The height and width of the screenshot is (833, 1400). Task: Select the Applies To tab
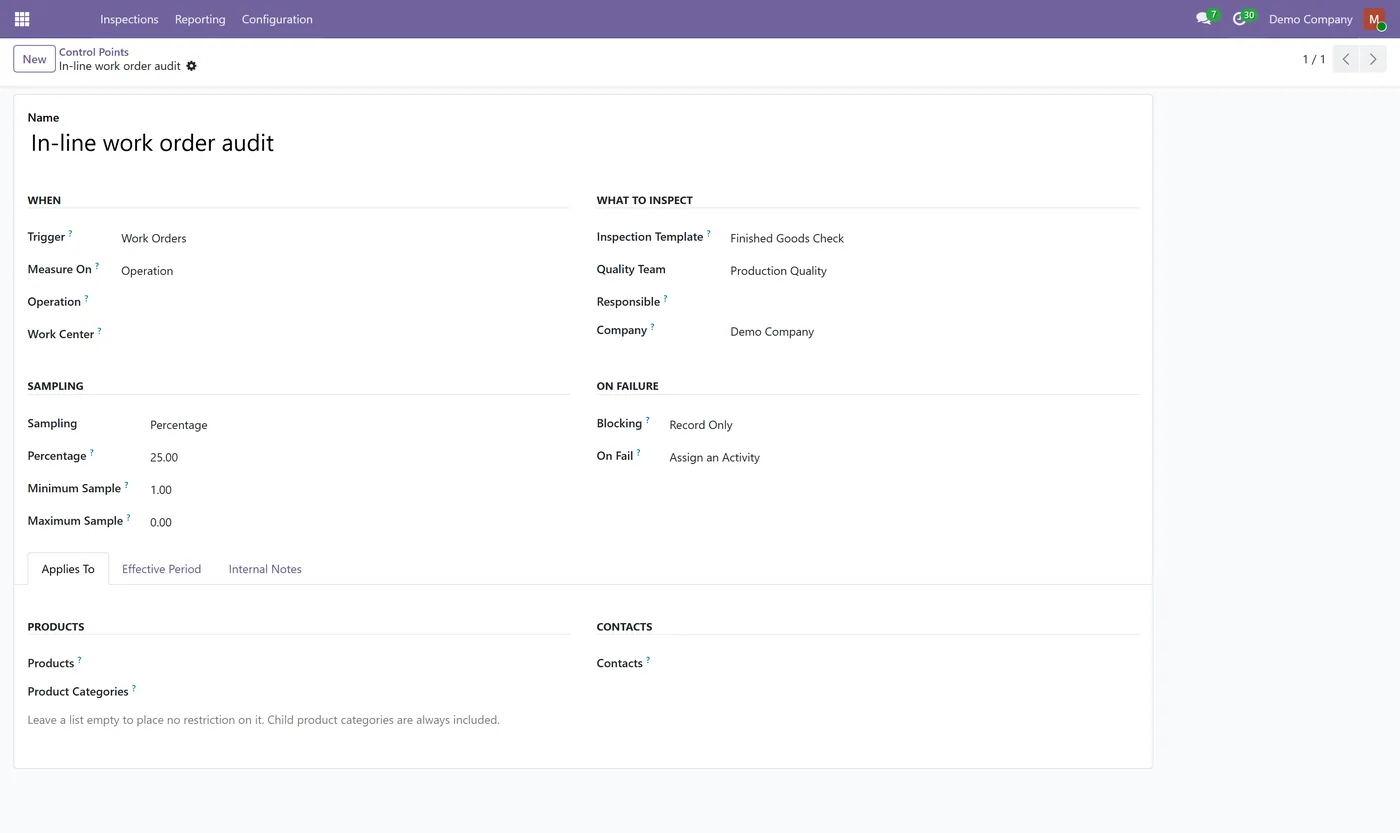coord(68,569)
